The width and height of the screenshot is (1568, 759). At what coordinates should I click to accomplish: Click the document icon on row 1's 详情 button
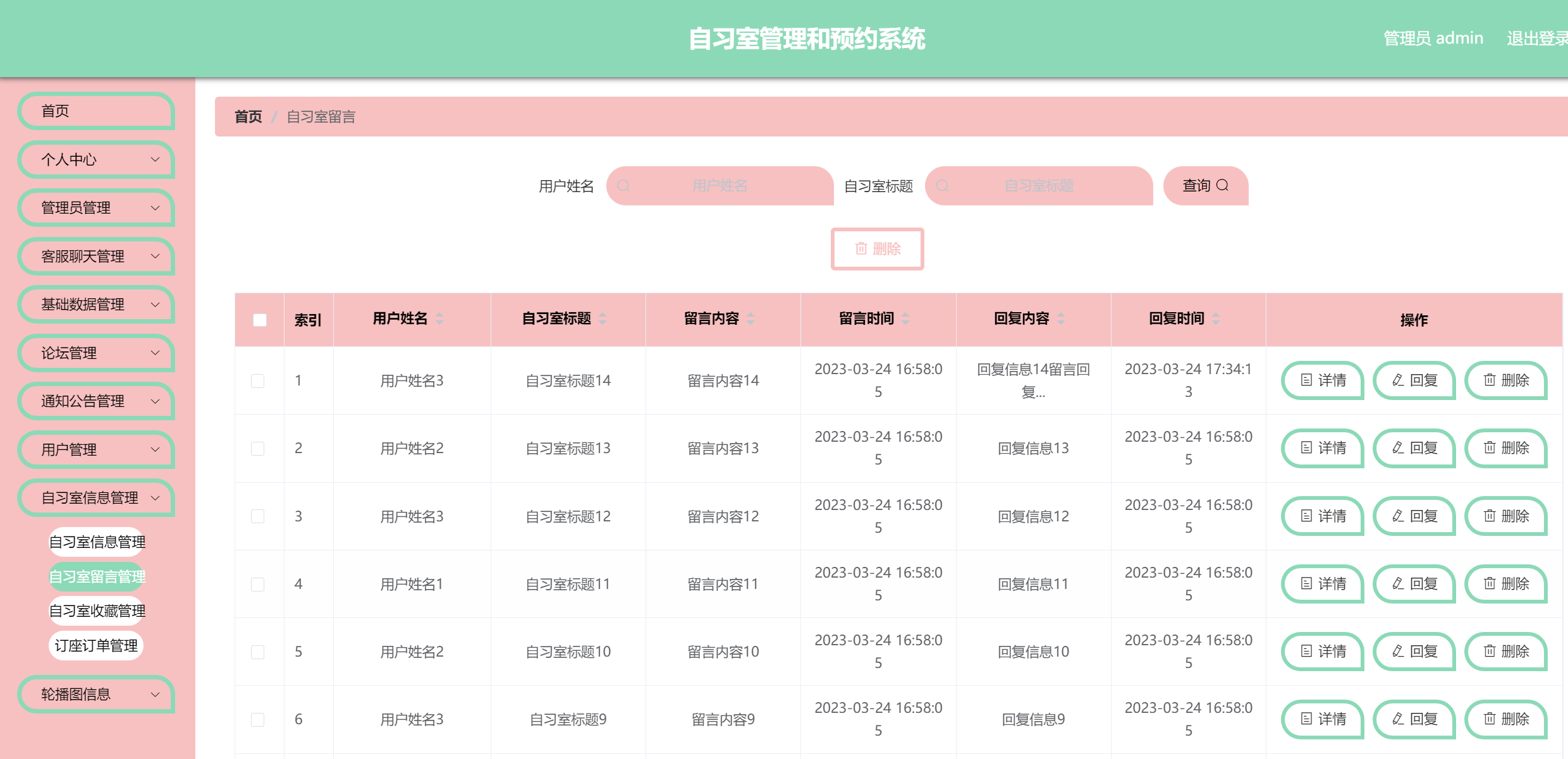tap(1306, 380)
